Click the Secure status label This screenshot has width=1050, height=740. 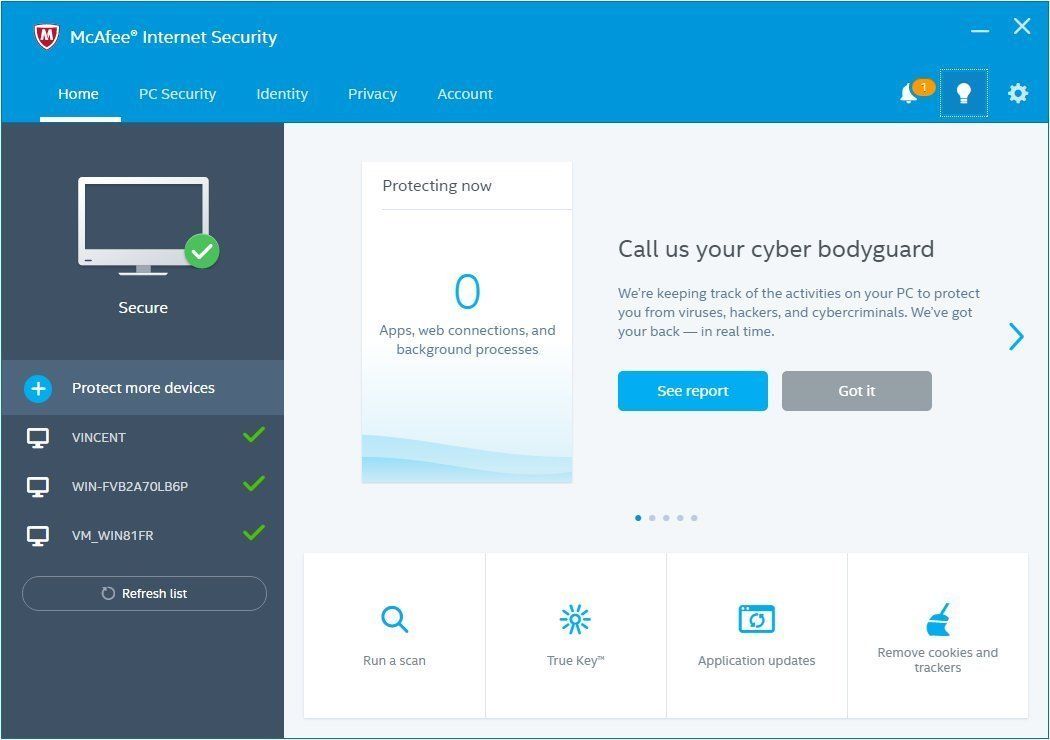click(x=143, y=307)
